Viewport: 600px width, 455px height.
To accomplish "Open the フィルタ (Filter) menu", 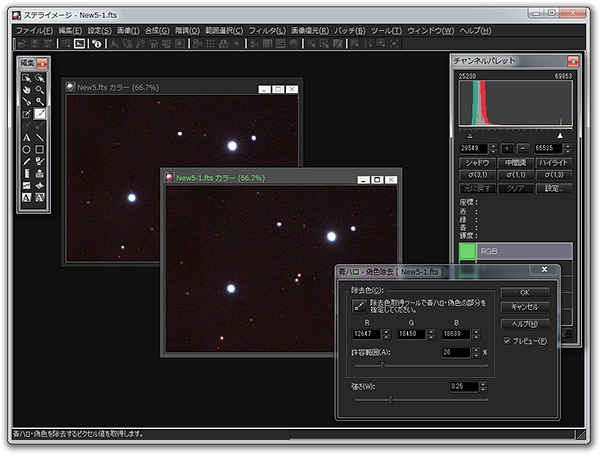I will (267, 31).
